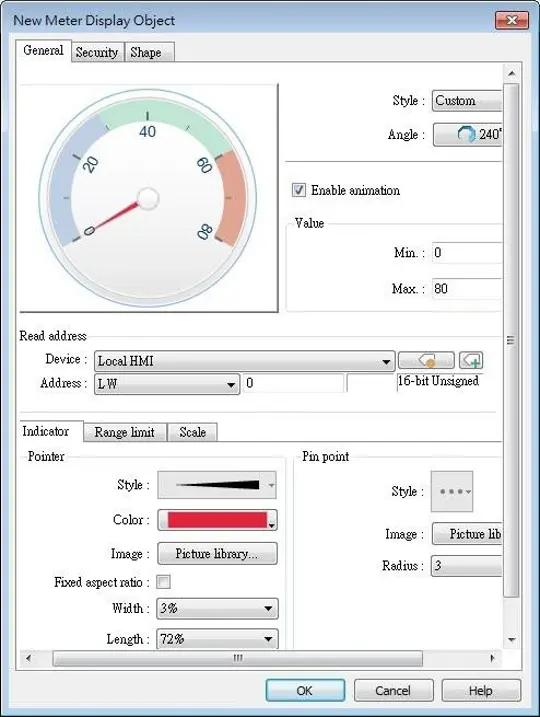Expand the Device Local HMI dropdown
Viewport: 540px width, 717px height.
pos(244,361)
